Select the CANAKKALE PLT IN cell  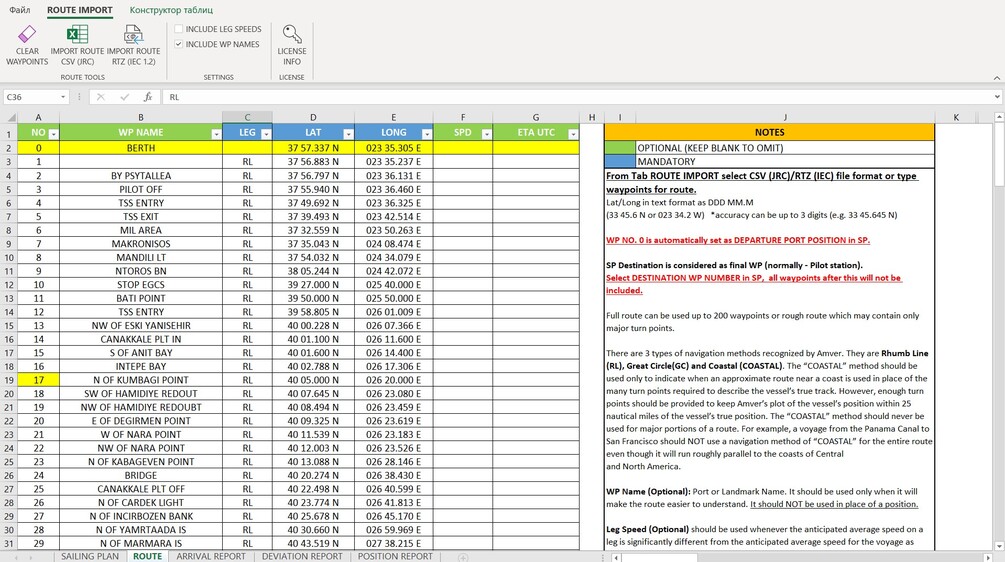coord(141,339)
